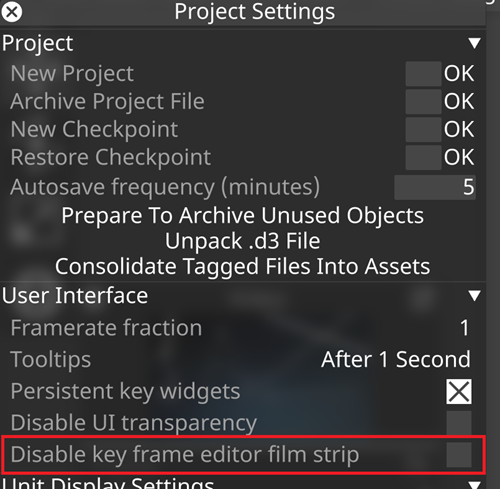
Task: Close the Project Settings panel
Action: tap(12, 12)
